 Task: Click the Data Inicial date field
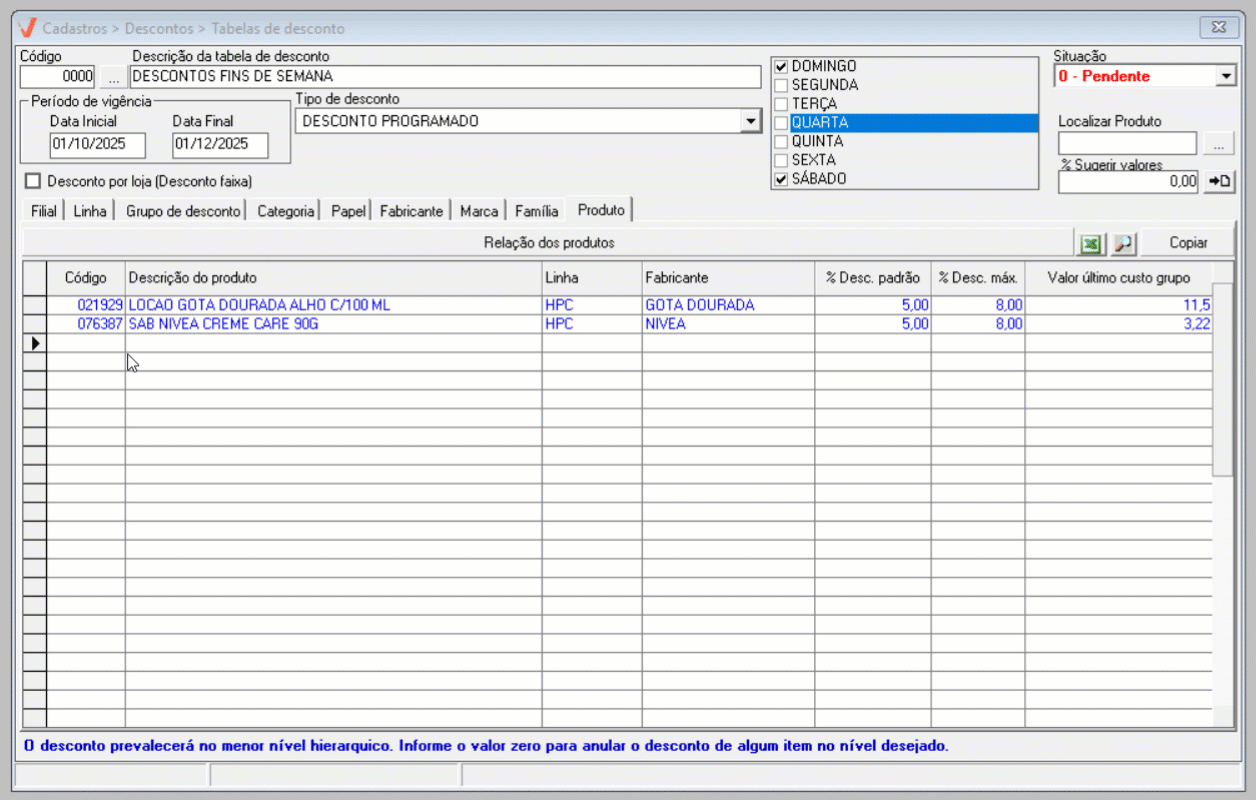click(x=97, y=144)
